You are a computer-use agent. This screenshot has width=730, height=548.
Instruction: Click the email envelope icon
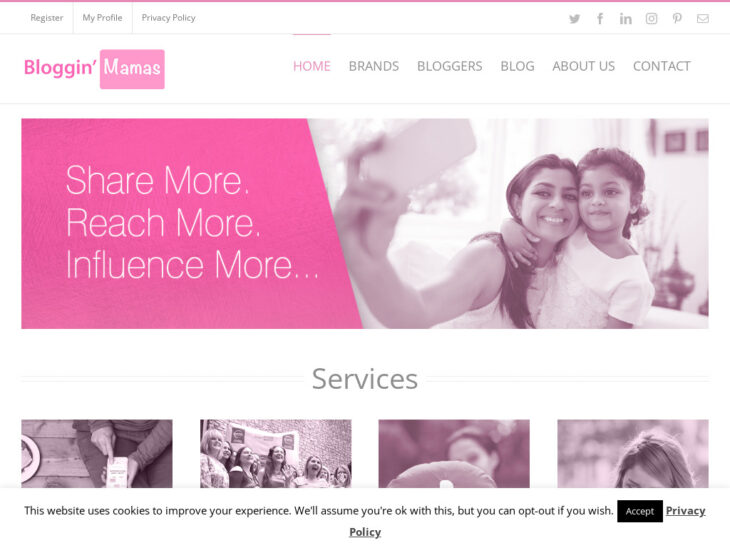[703, 19]
